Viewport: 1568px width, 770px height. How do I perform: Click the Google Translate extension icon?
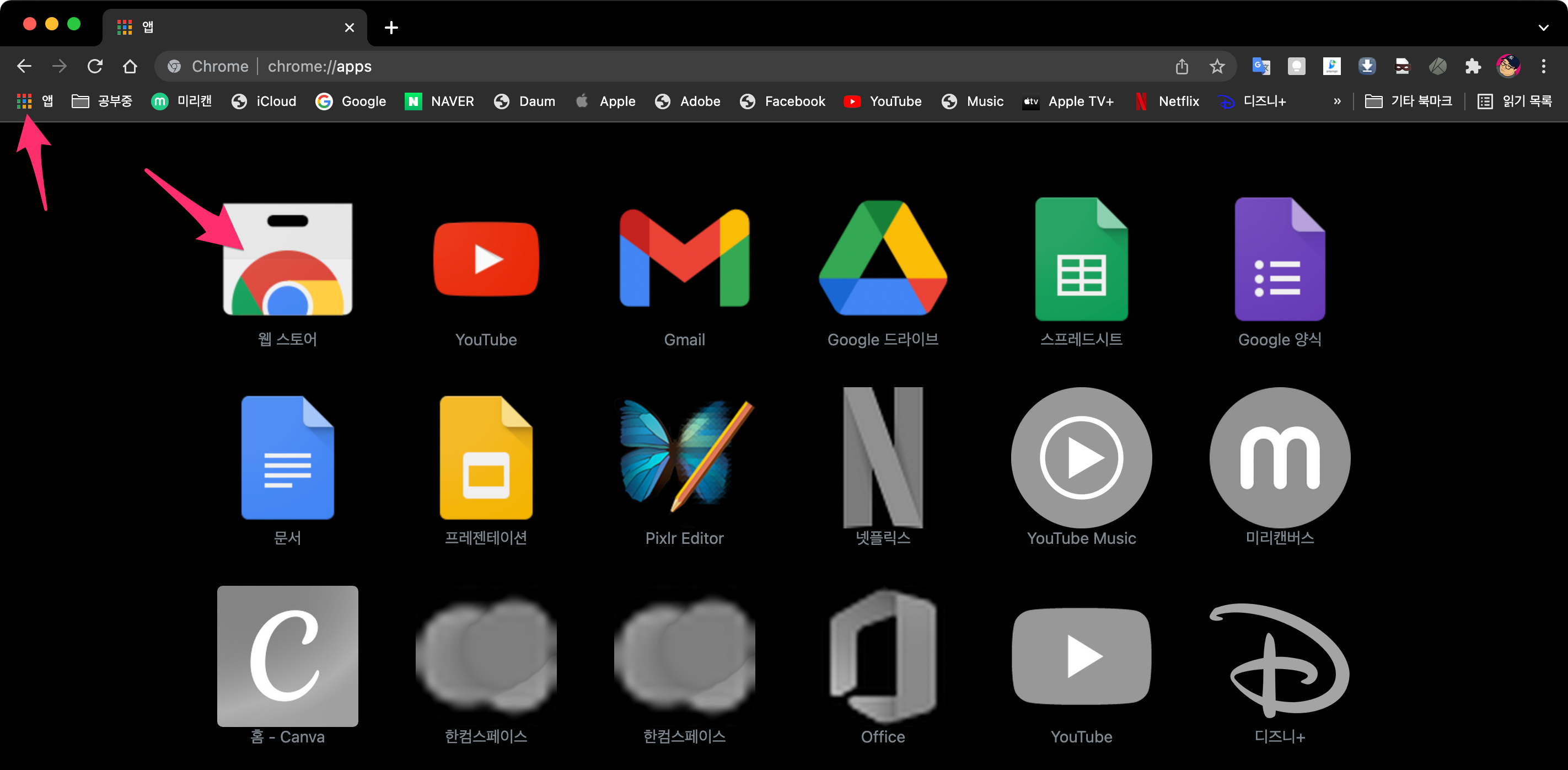click(1260, 66)
